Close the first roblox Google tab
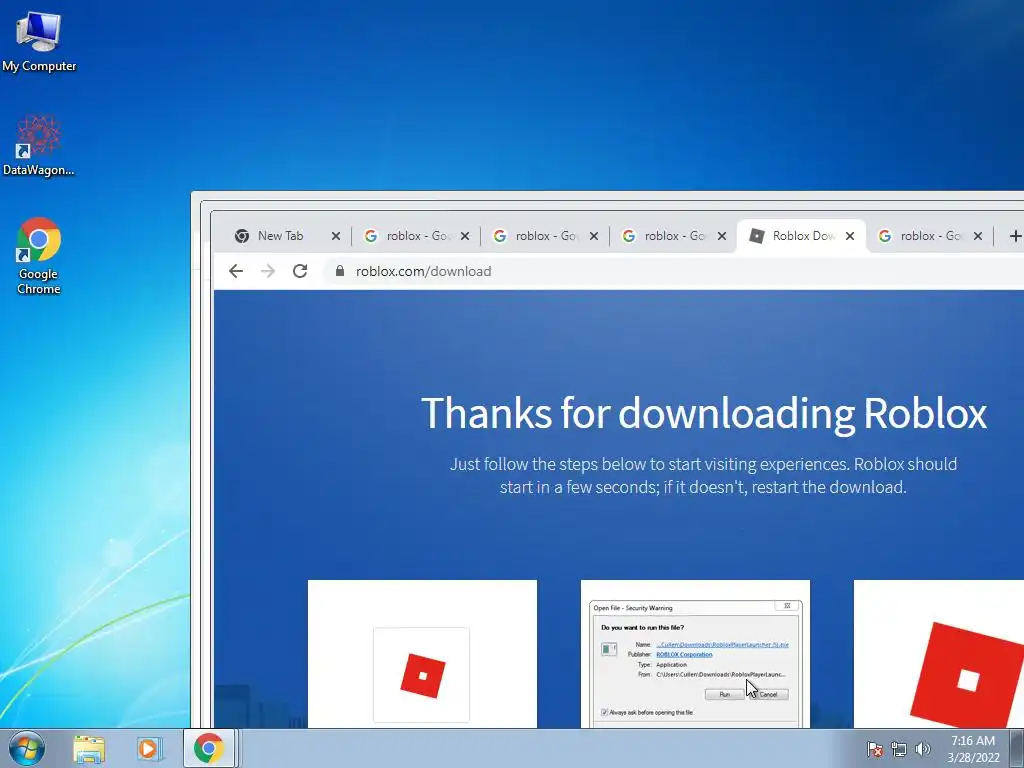The height and width of the screenshot is (768, 1024). [465, 236]
